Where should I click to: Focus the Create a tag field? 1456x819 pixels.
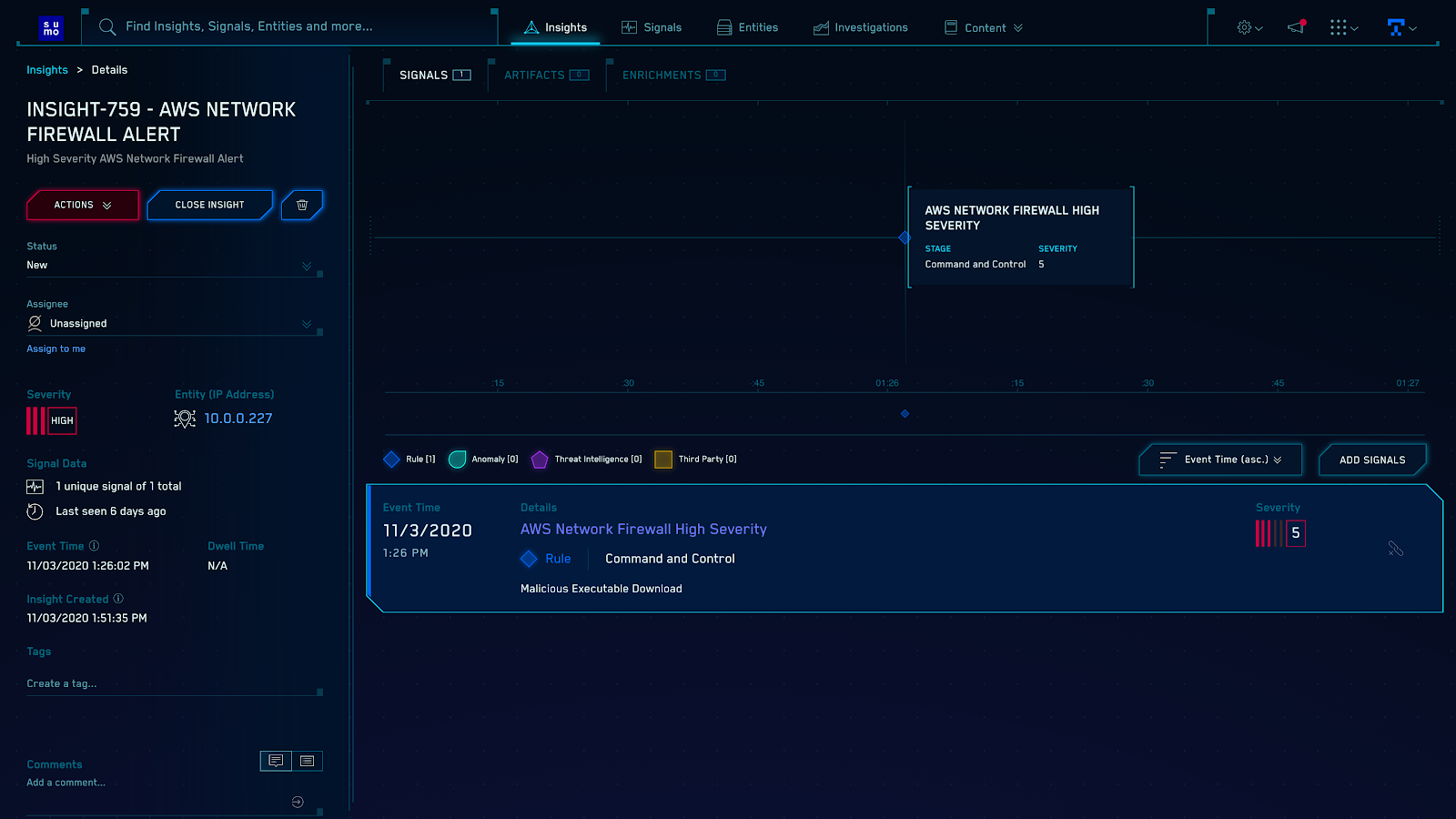click(174, 683)
